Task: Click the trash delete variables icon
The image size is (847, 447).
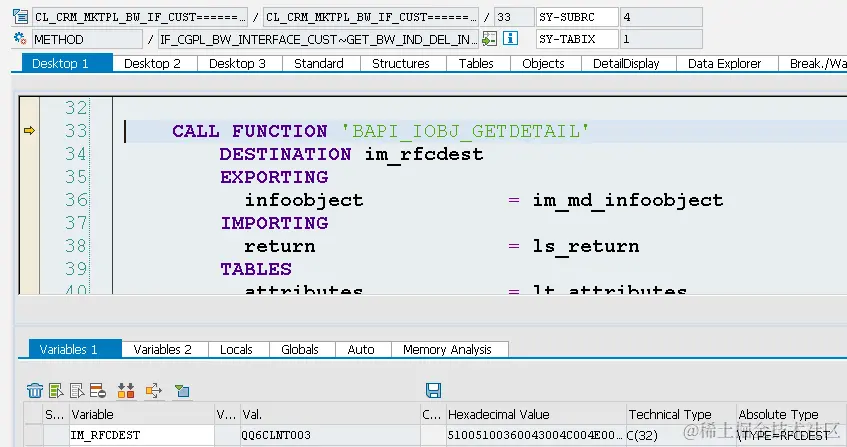Action: (35, 390)
